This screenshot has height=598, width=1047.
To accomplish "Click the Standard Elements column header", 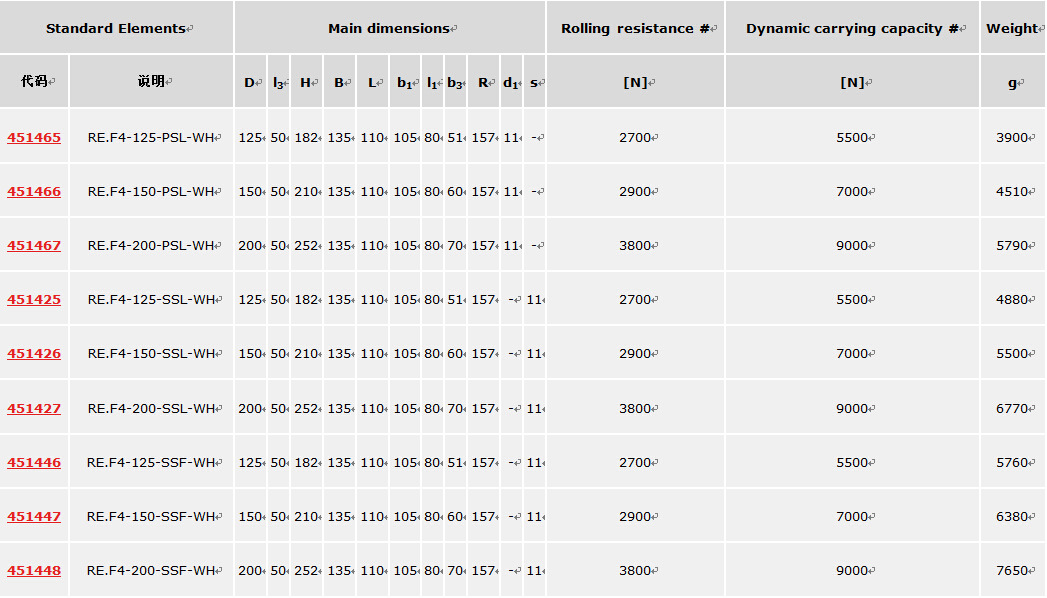I will [116, 28].
